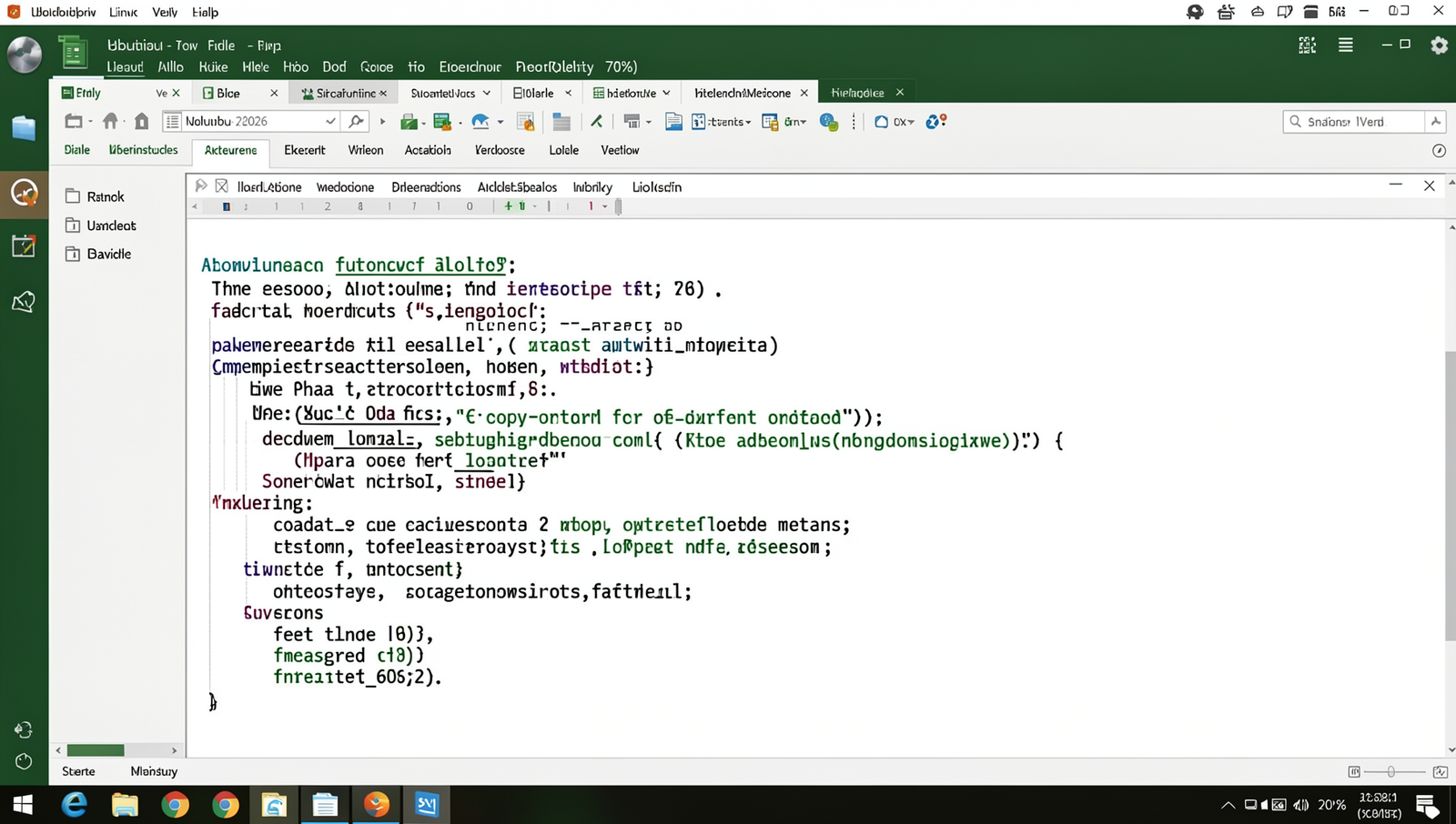Click the green pen icon in toolbar
1456x824 pixels.
pos(596,121)
